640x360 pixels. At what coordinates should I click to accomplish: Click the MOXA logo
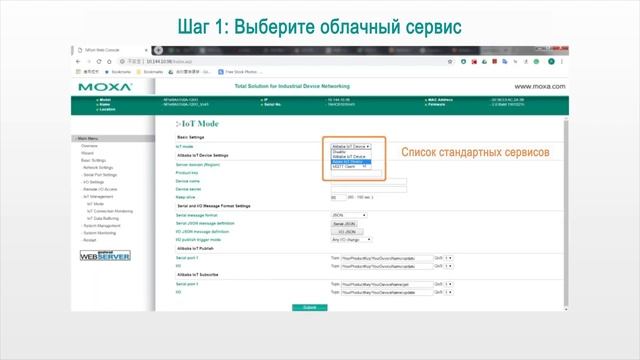tap(105, 87)
